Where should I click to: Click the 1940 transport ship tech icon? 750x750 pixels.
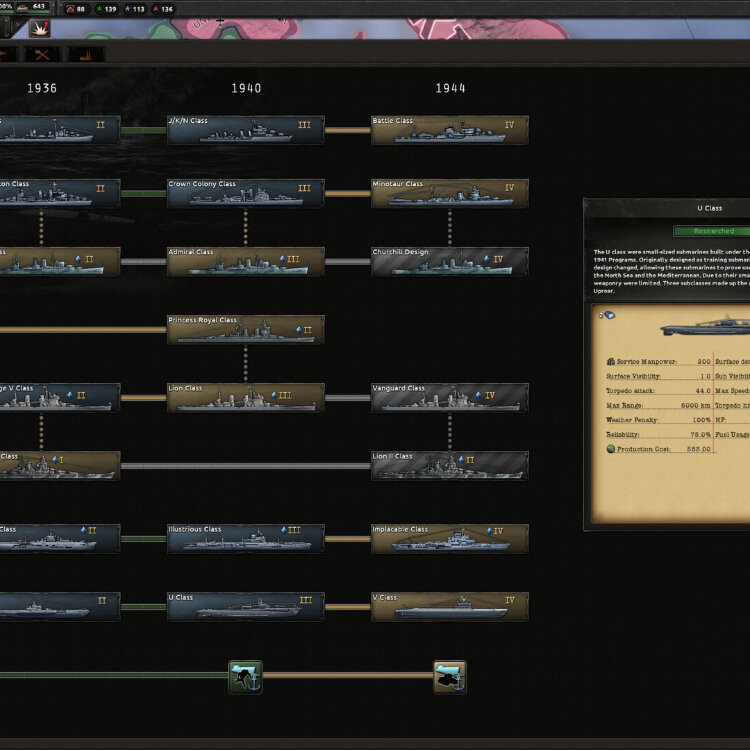pos(245,676)
